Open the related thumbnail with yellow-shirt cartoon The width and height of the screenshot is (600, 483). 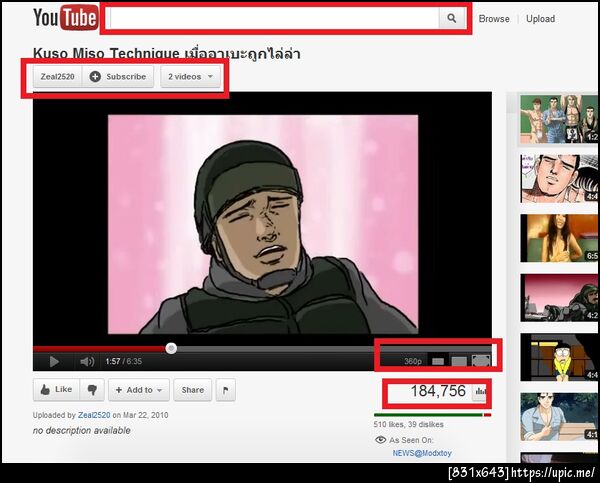coord(559,357)
